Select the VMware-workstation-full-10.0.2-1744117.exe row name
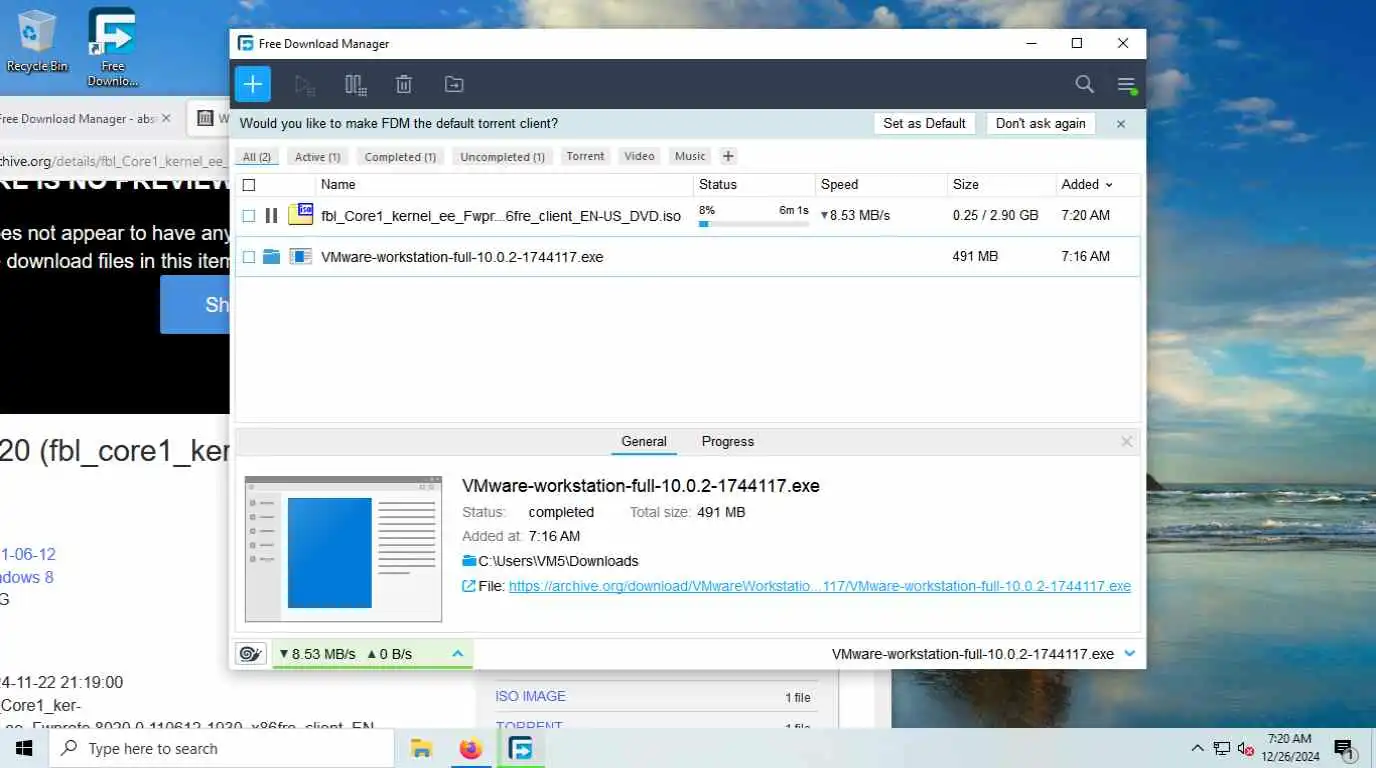Screen dimensions: 1376x768 click(462, 257)
